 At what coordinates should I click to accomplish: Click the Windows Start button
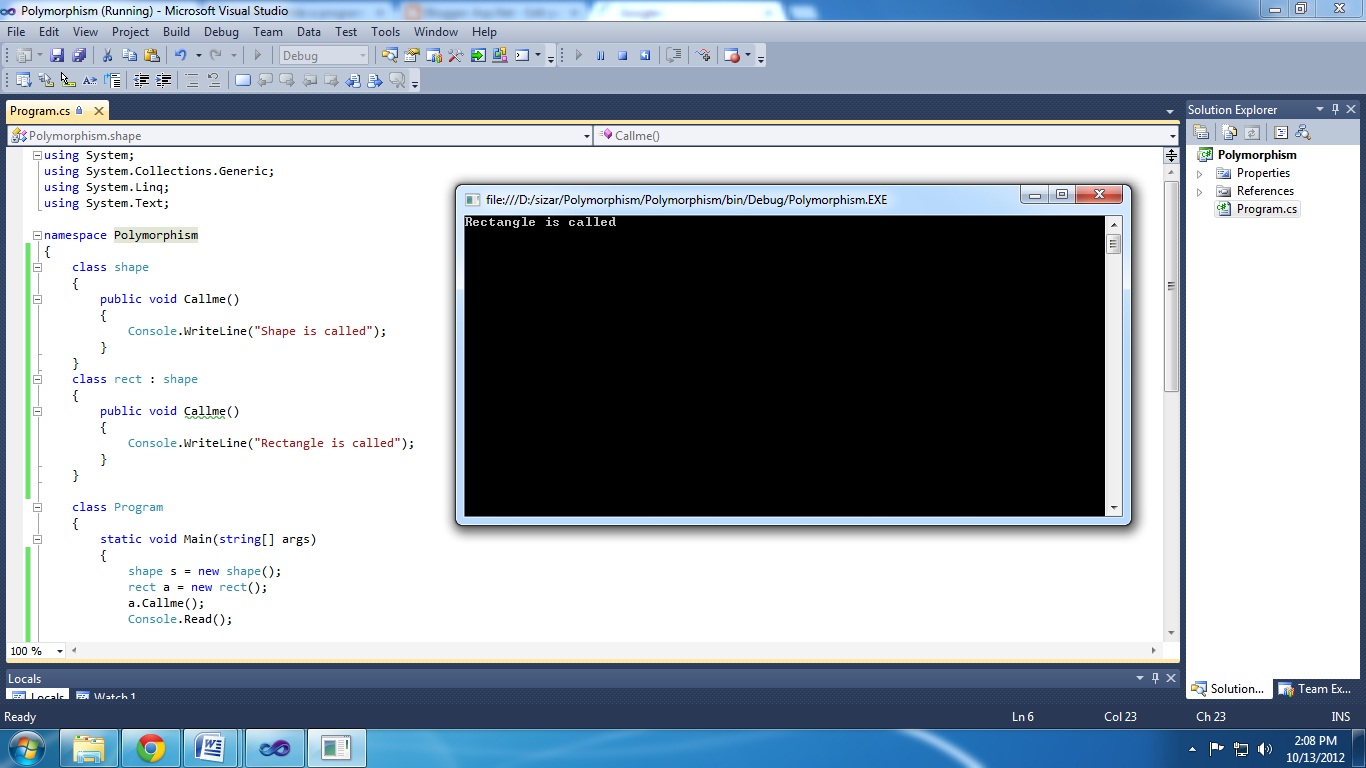26,748
